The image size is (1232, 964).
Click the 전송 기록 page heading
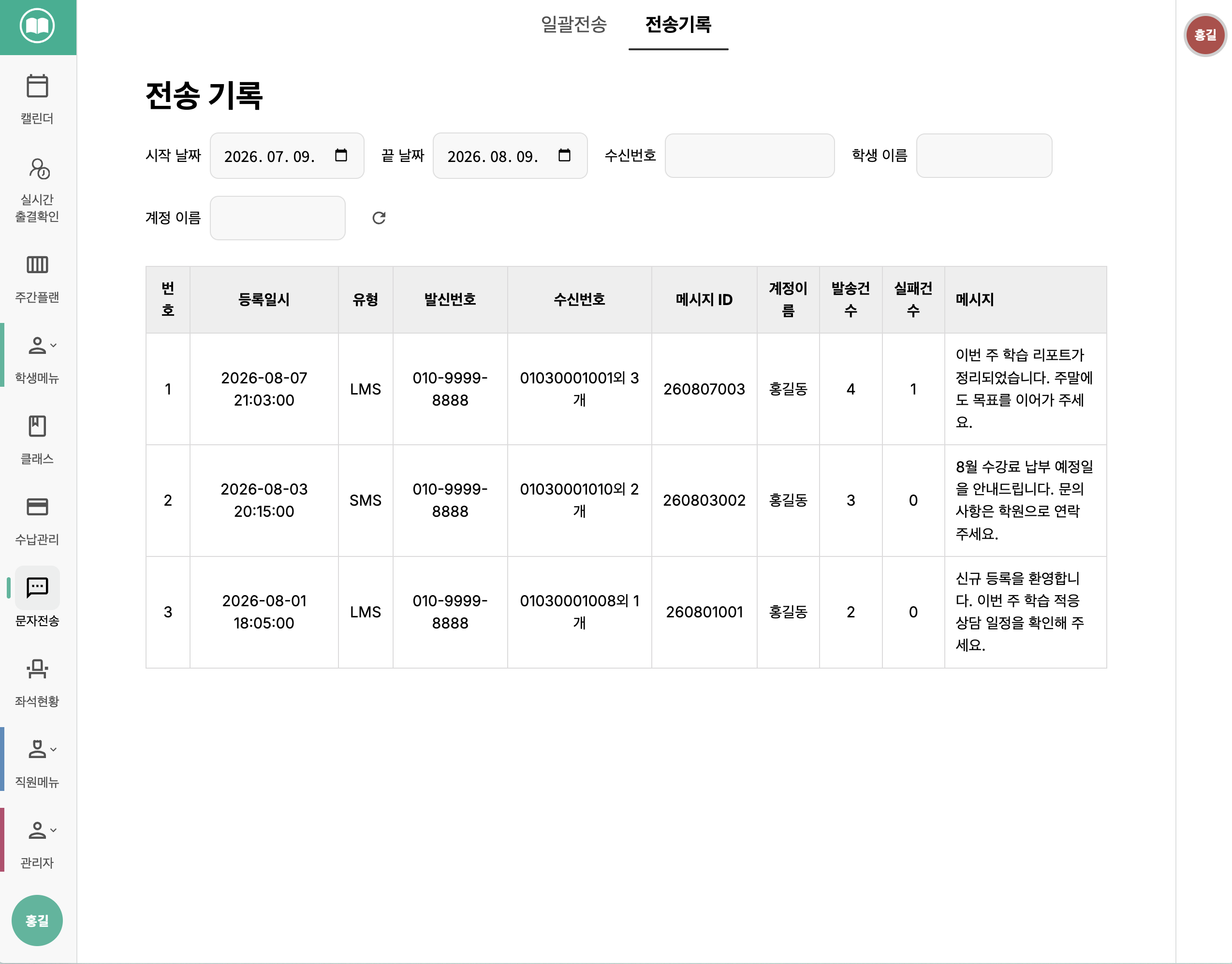pos(204,95)
